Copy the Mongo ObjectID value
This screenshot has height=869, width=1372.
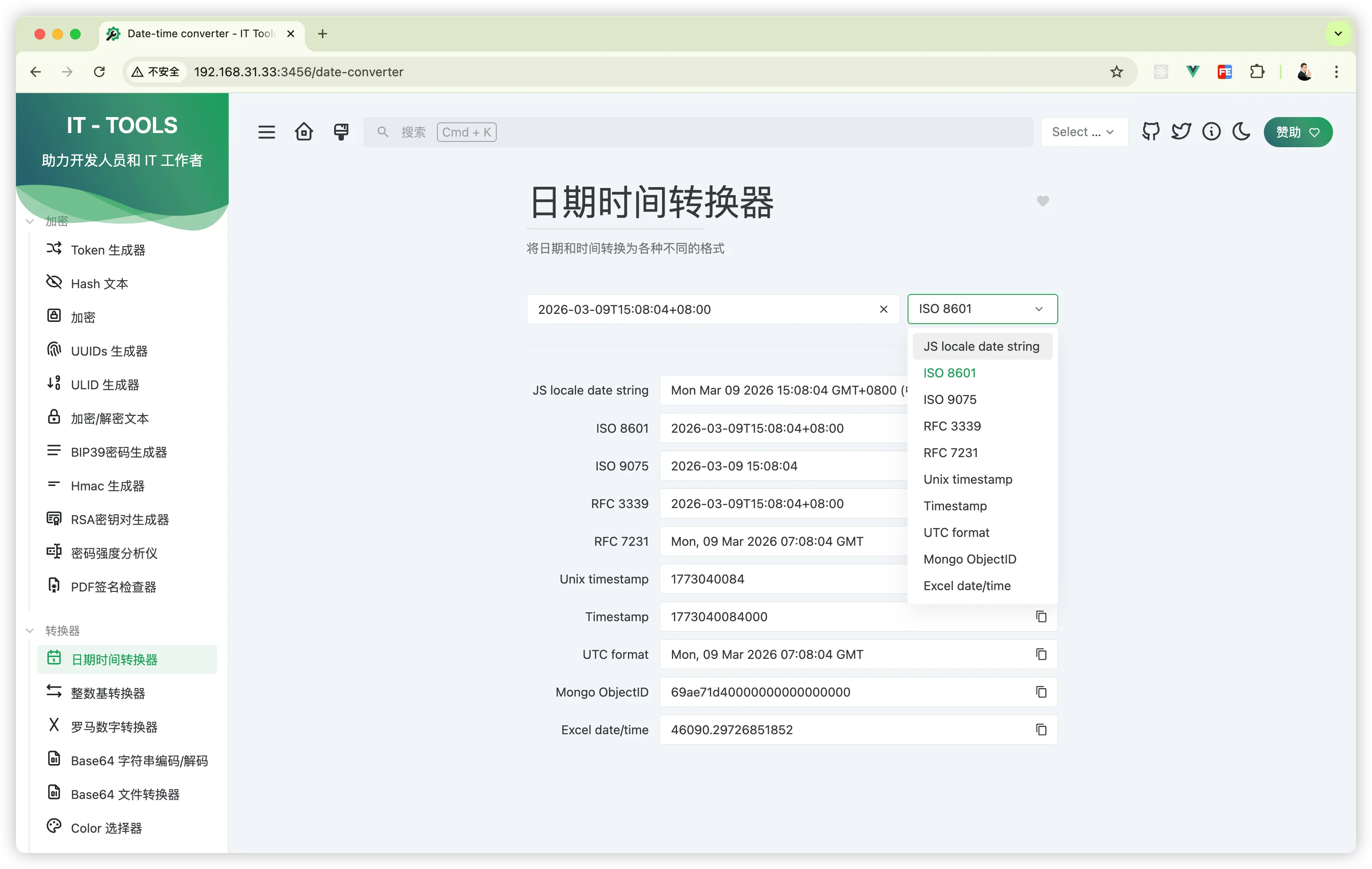[1041, 692]
